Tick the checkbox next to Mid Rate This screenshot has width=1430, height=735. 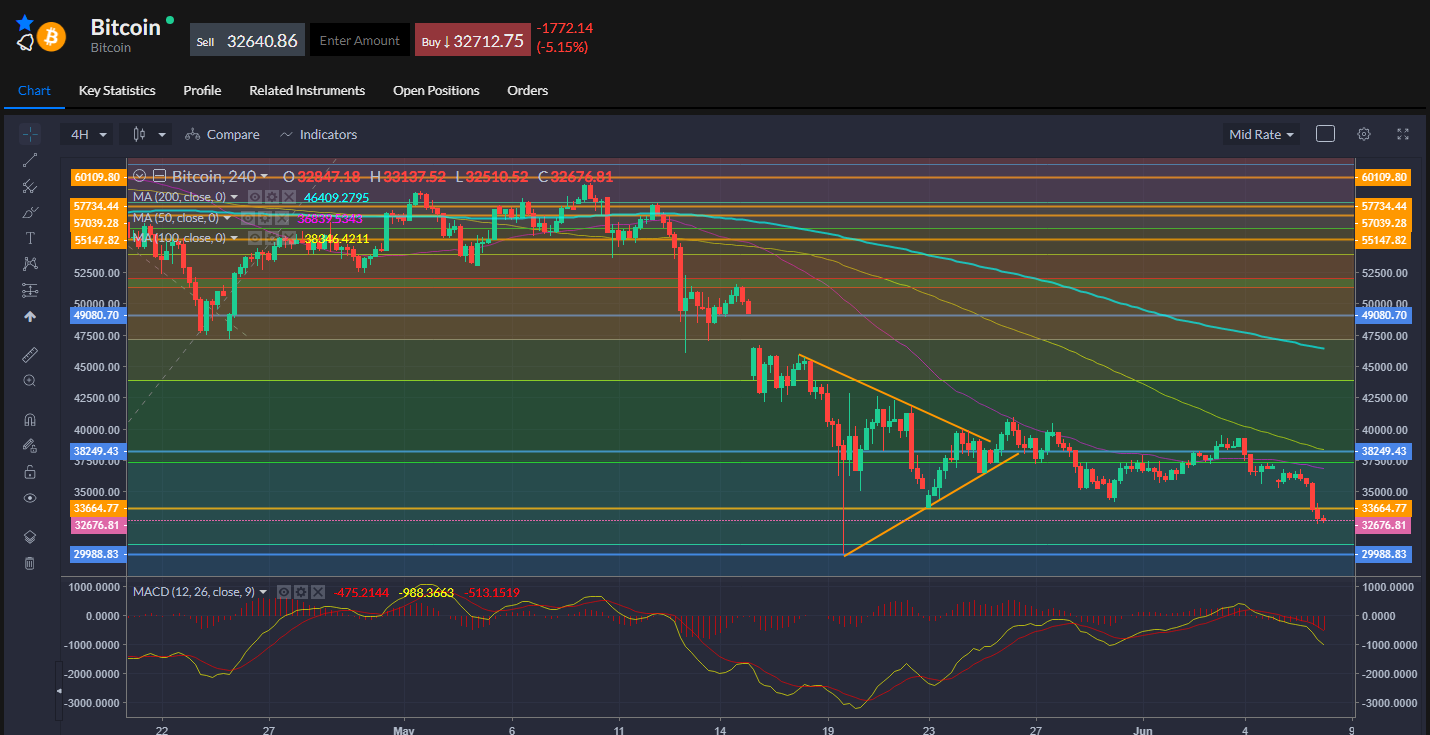click(1325, 134)
